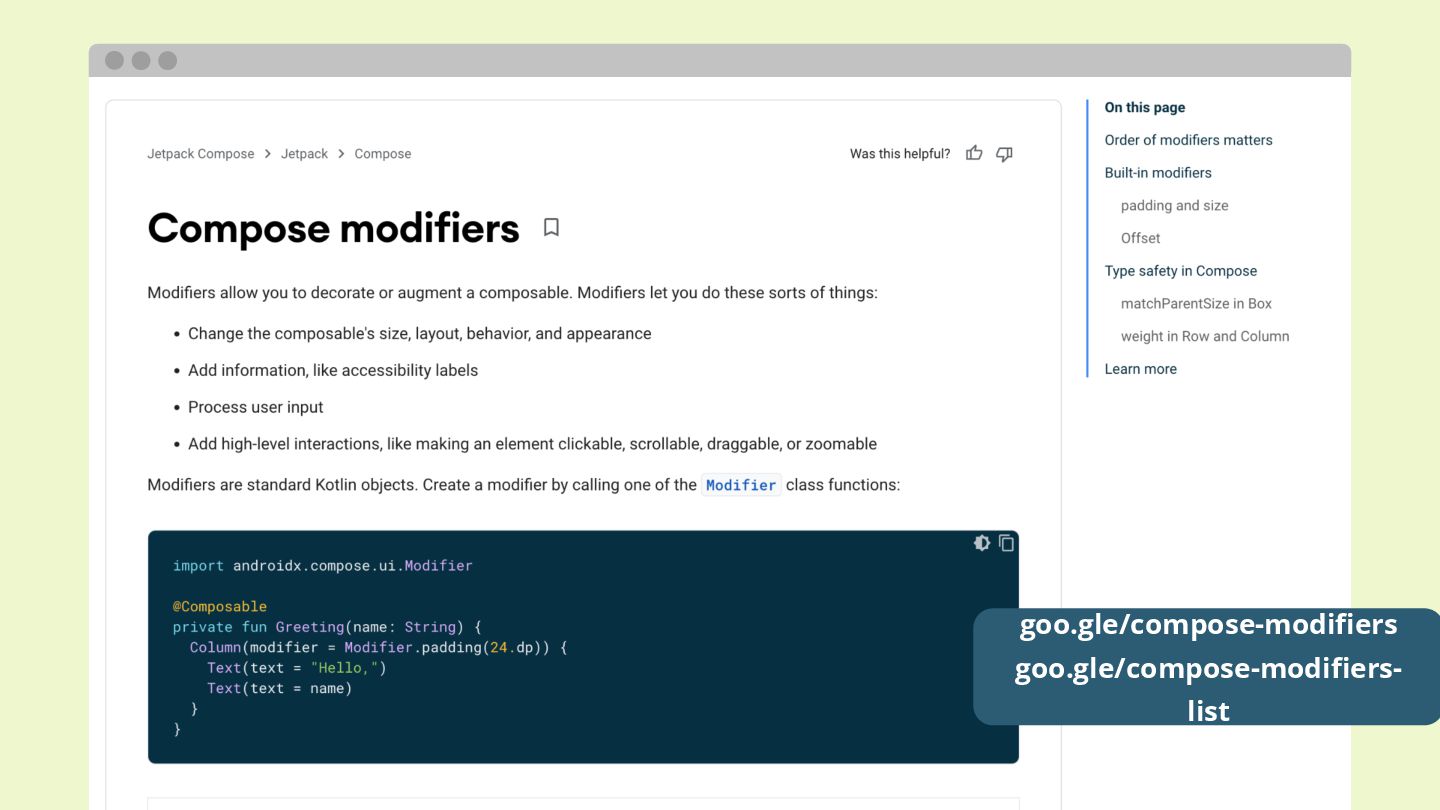Open the Learn more section link
1440x810 pixels.
tap(1140, 369)
